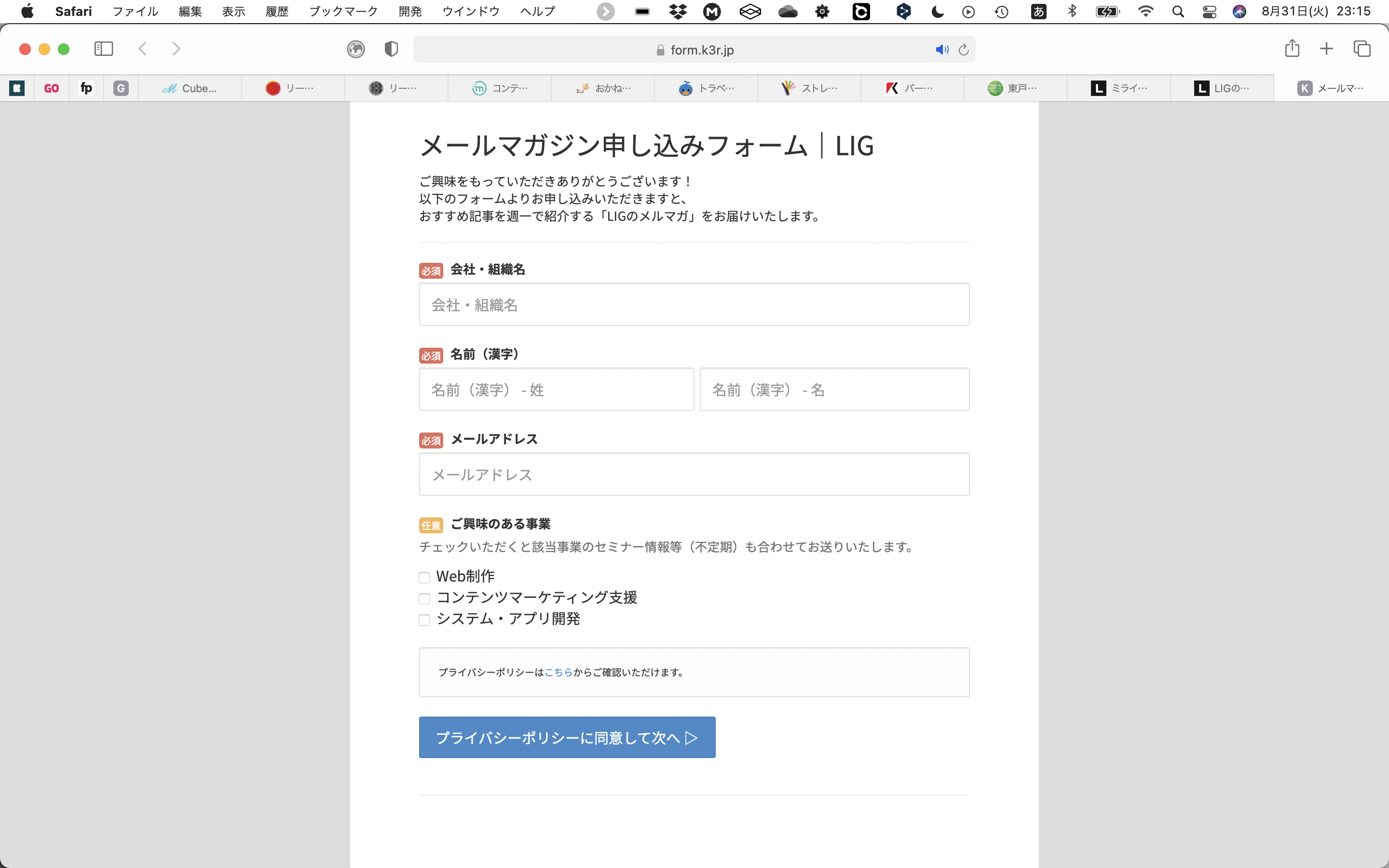Show tab overview icon
This screenshot has width=1389, height=868.
[x=1362, y=49]
